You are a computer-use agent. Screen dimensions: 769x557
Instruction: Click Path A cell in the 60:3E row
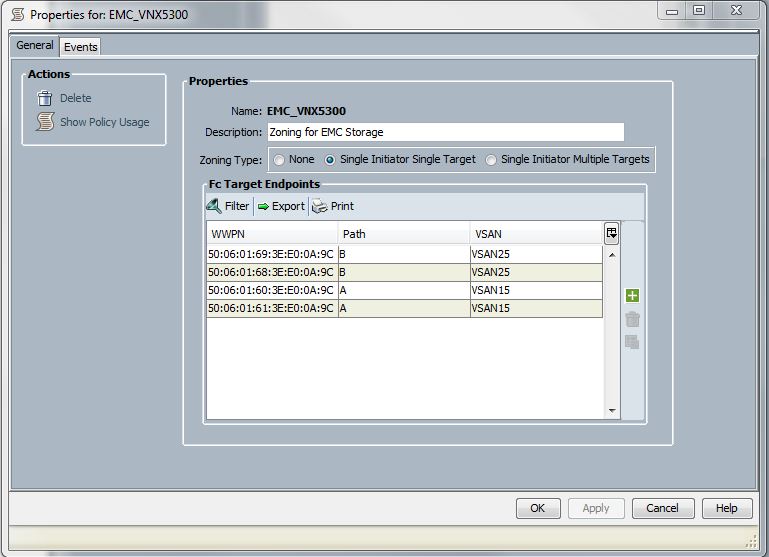(404, 290)
